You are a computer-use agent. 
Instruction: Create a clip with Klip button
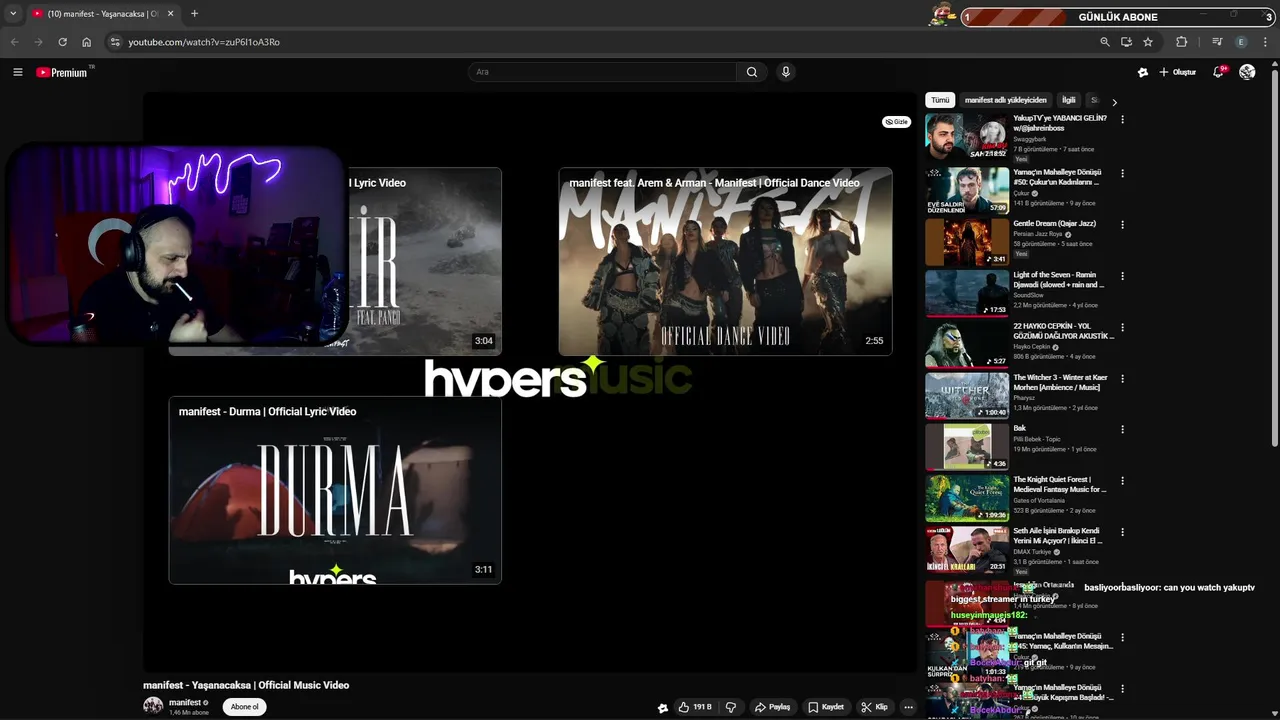point(874,707)
